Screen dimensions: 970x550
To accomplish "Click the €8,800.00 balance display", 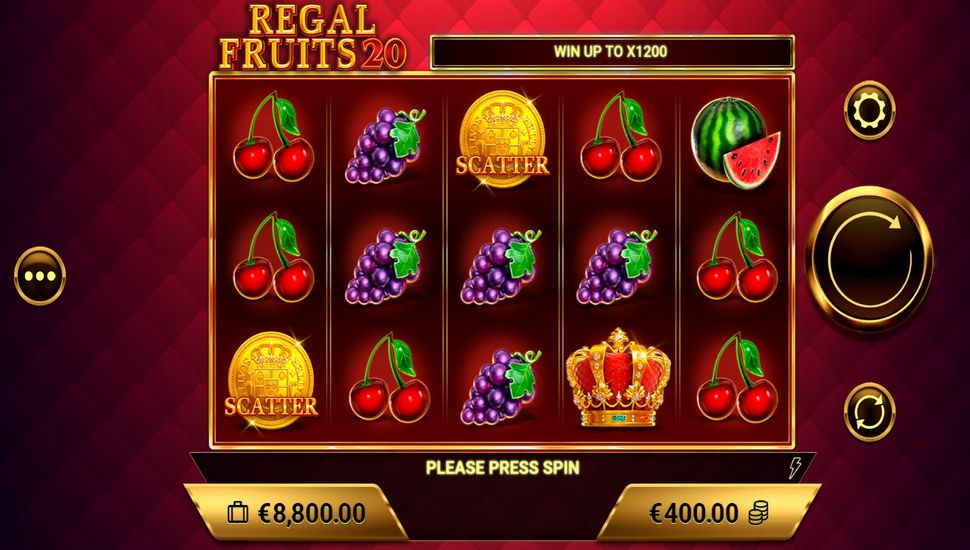I will (x=296, y=513).
